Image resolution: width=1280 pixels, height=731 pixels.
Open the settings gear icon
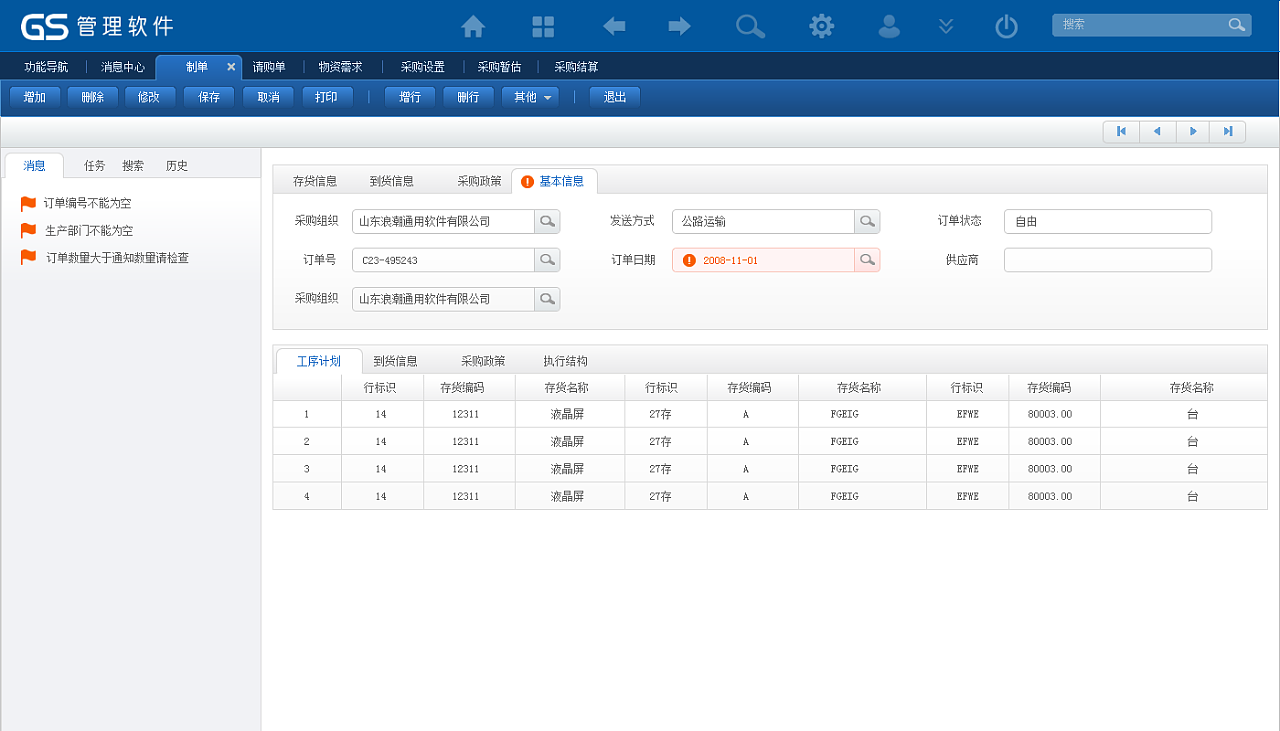point(821,27)
